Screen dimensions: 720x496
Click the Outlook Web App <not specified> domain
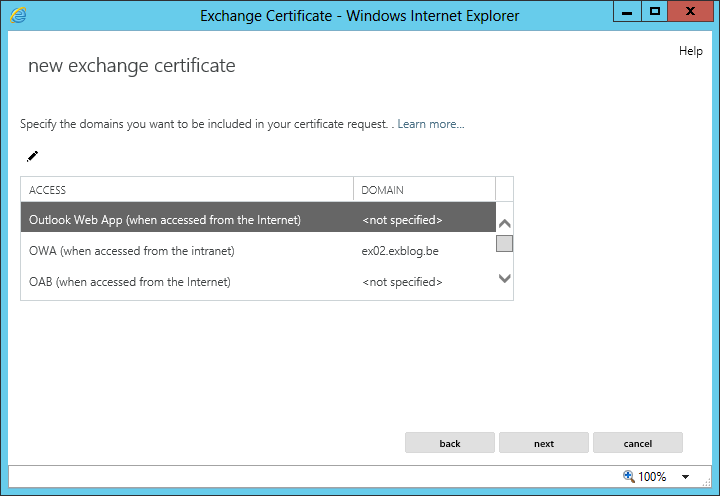coord(402,220)
